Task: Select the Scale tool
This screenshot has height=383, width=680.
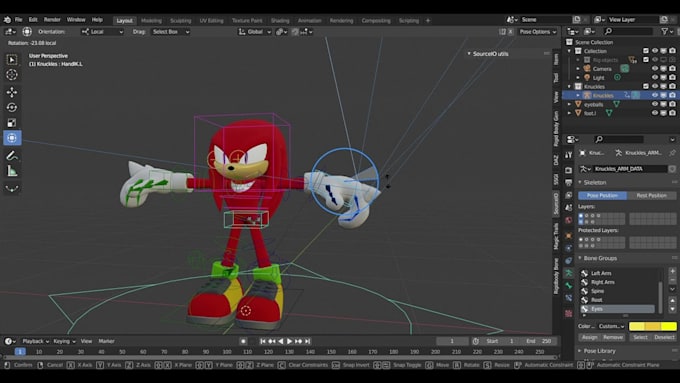Action: point(12,123)
